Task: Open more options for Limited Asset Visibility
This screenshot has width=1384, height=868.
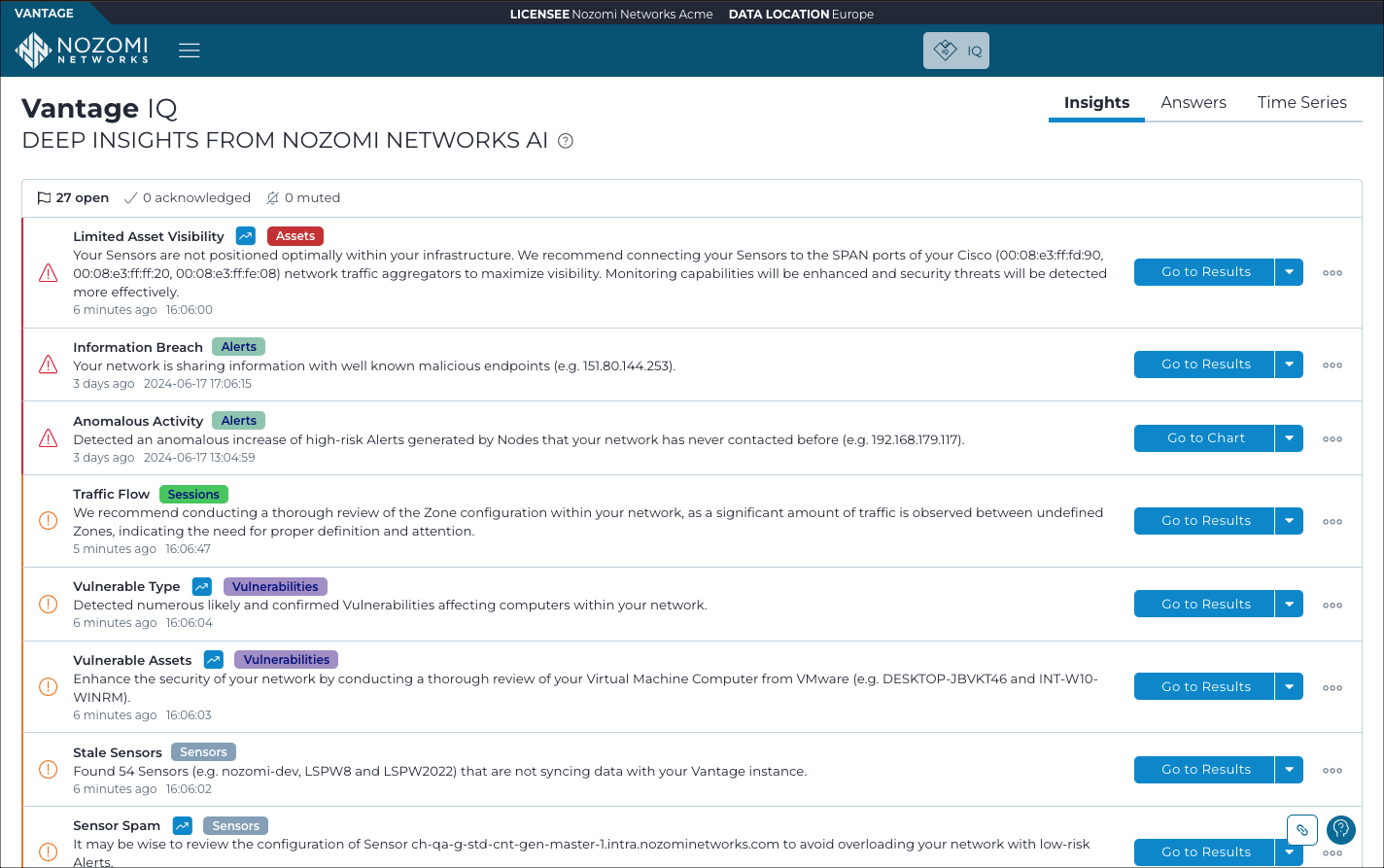Action: pos(1332,273)
